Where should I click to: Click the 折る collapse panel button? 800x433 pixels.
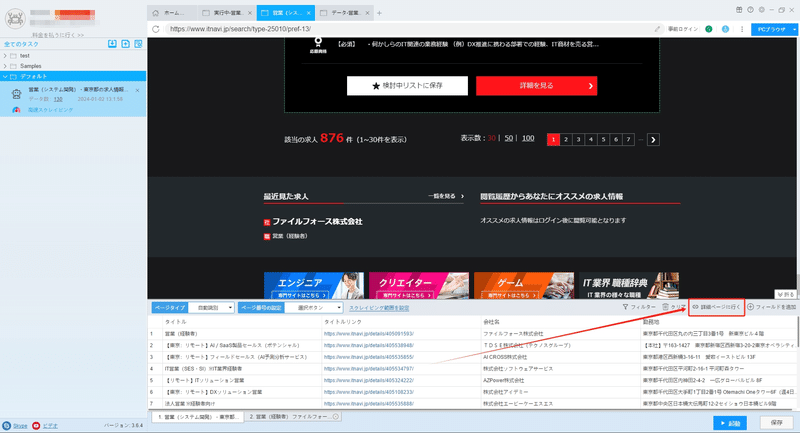pyautogui.click(x=785, y=294)
